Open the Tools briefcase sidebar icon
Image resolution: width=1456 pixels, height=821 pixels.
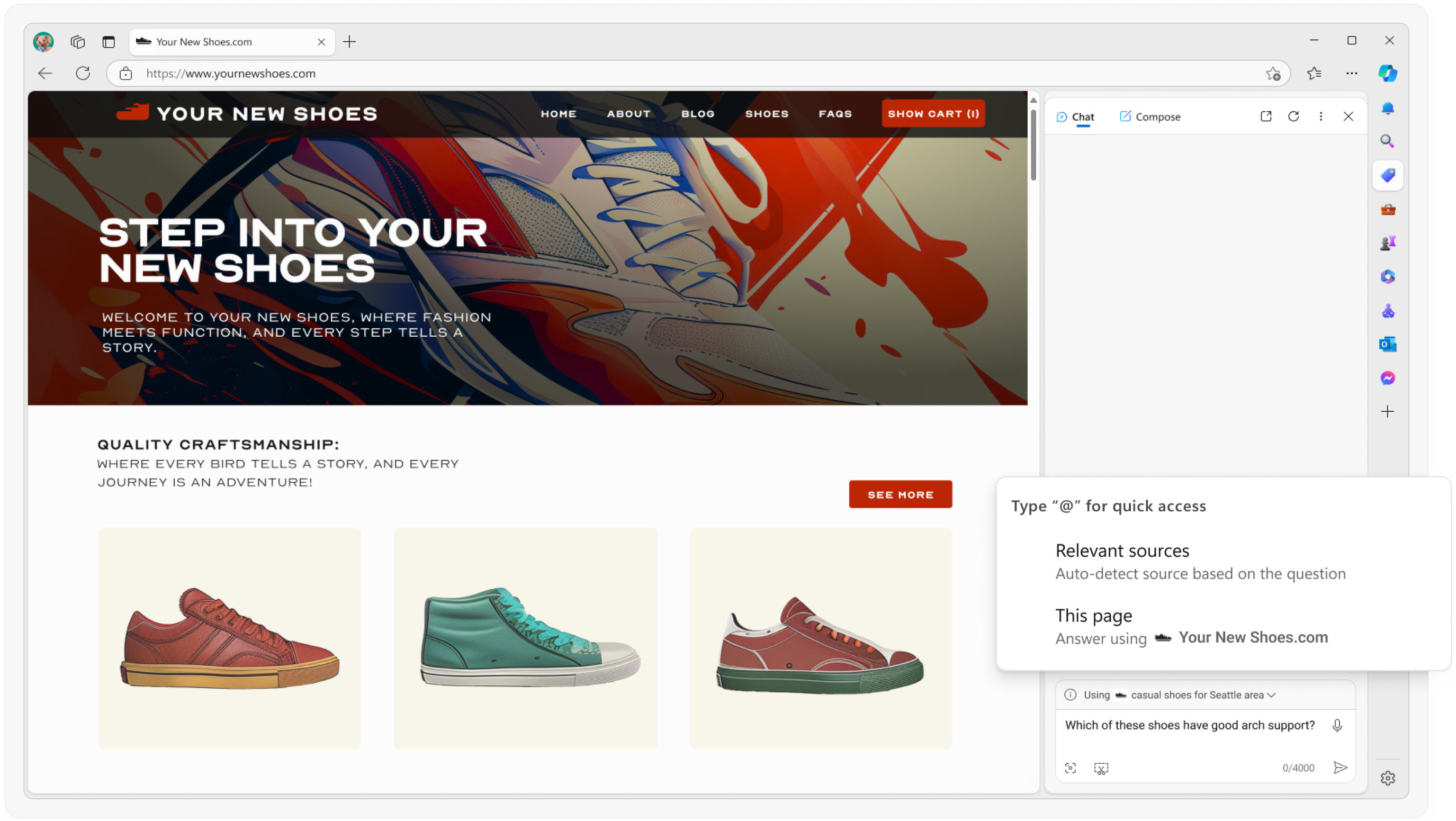(x=1388, y=210)
